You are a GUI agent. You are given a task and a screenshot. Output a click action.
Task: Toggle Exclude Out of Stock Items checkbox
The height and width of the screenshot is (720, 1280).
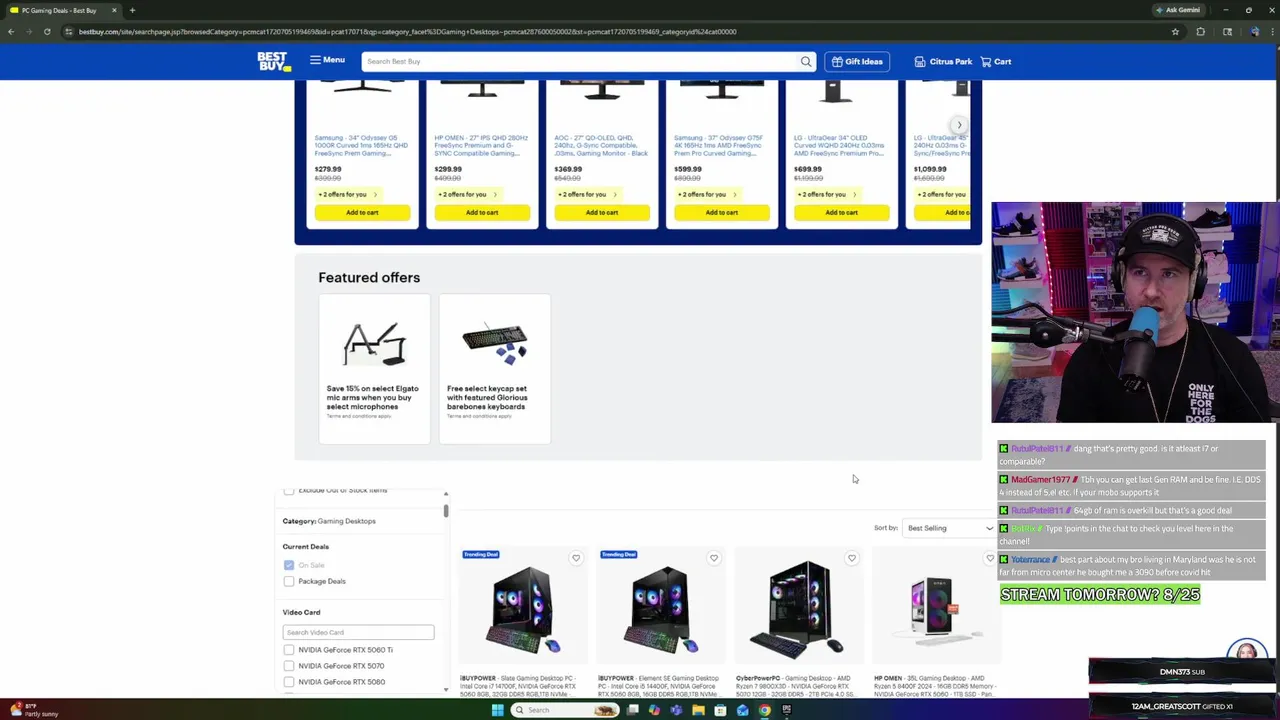[x=289, y=491]
